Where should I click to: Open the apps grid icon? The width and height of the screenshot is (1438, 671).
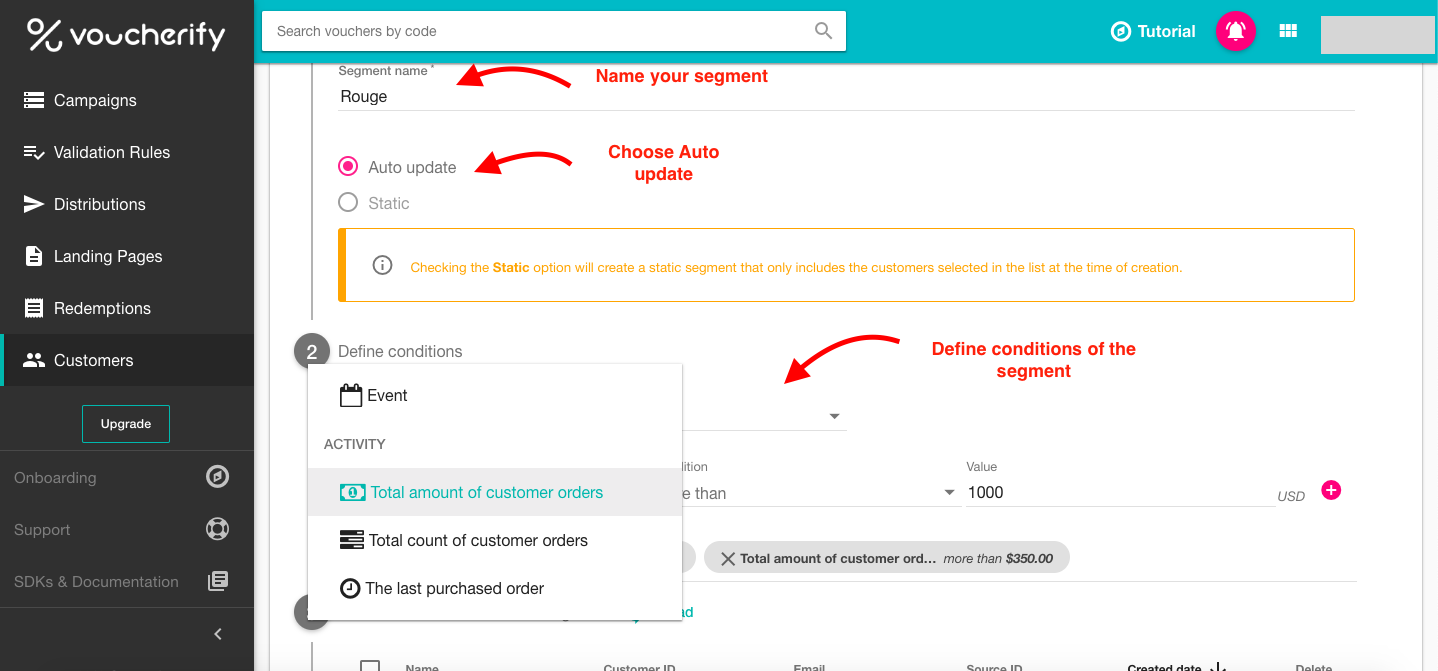tap(1288, 31)
